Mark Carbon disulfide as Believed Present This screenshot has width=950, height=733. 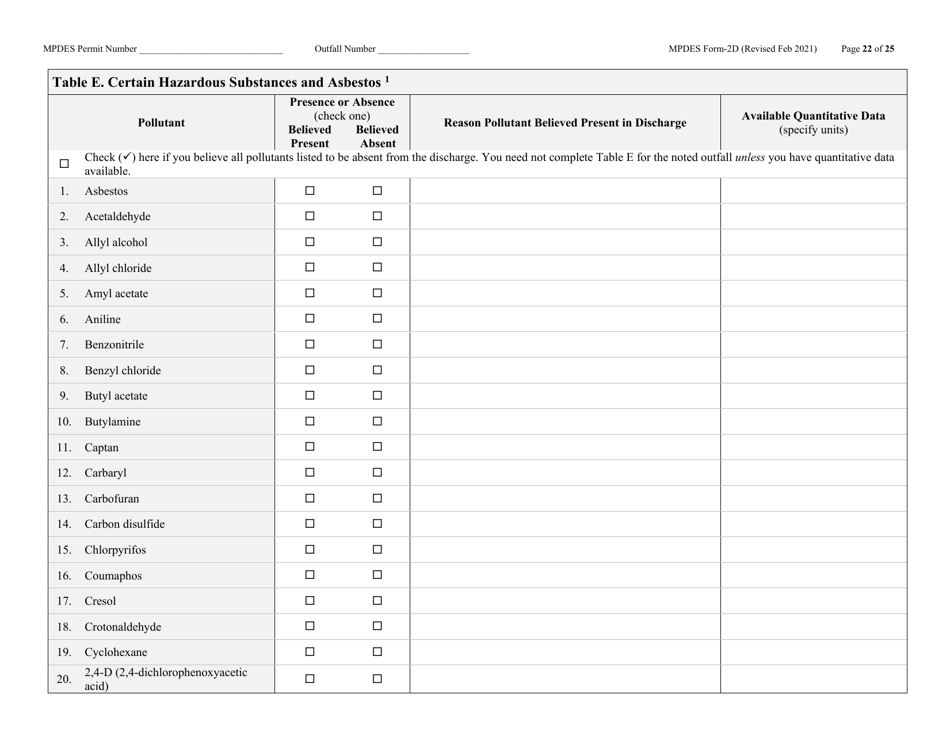(x=309, y=523)
